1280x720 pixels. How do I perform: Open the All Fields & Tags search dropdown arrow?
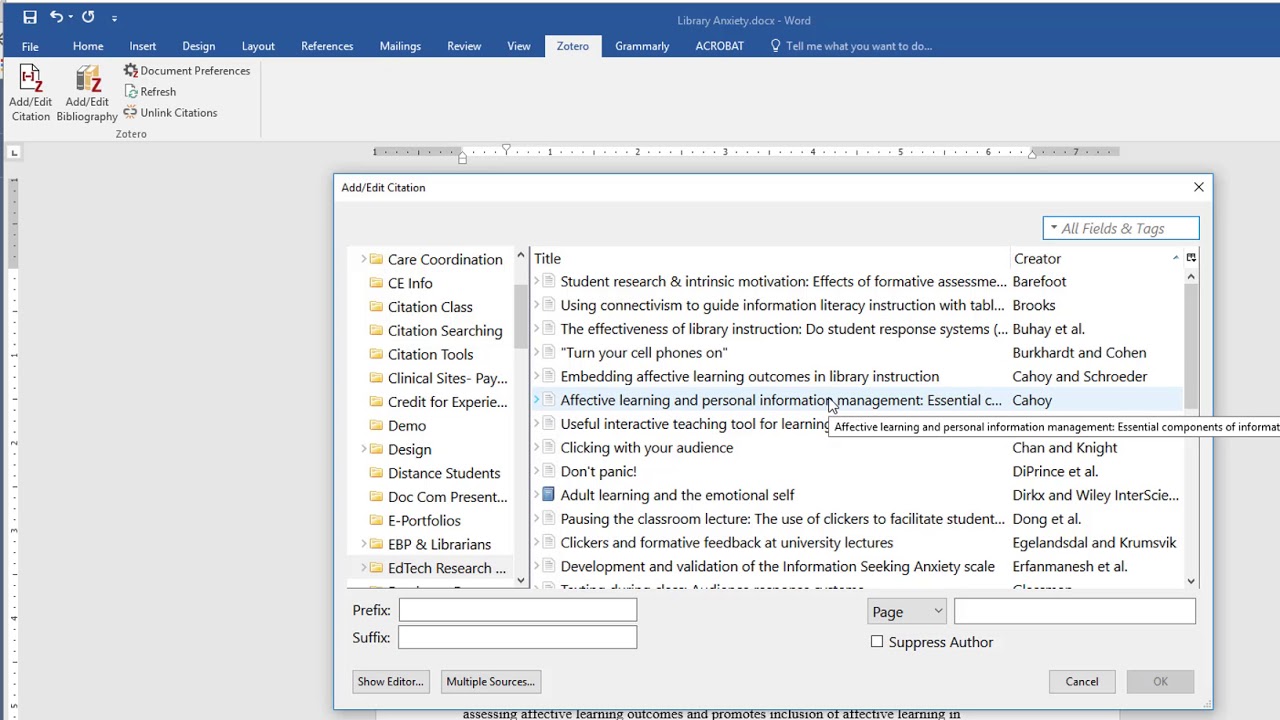click(1053, 228)
